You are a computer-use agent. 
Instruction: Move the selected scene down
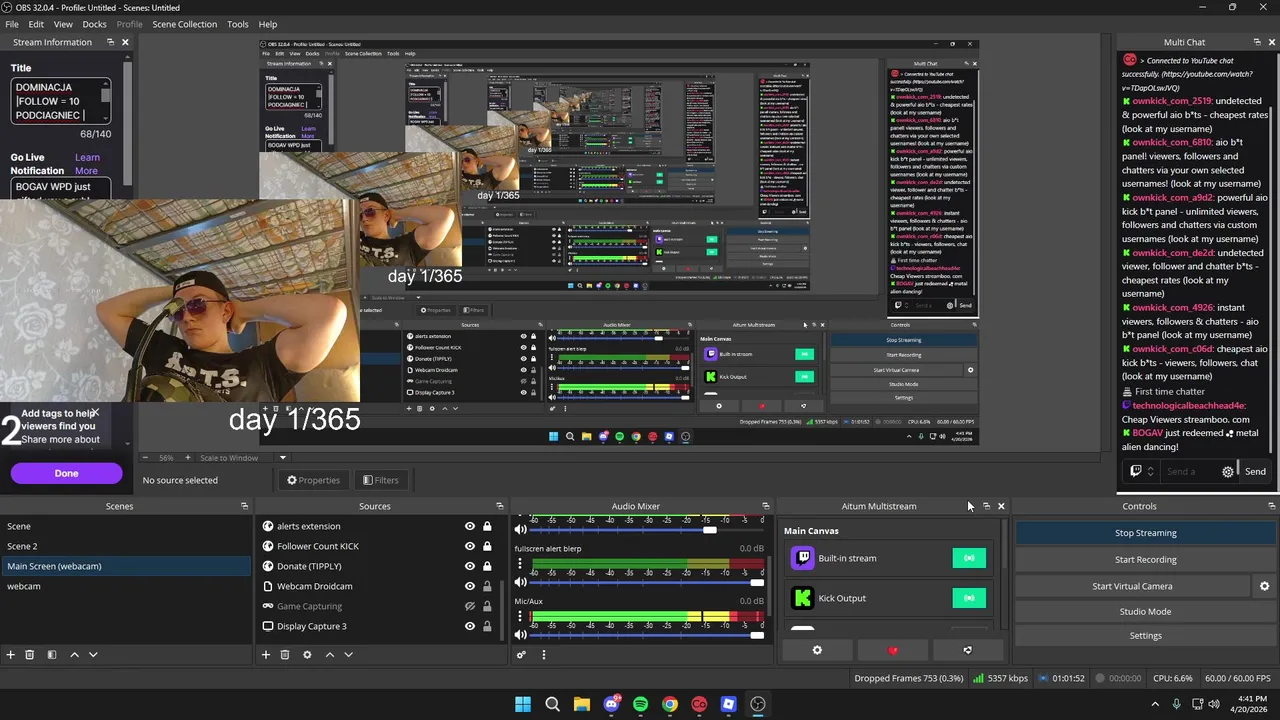[93, 654]
